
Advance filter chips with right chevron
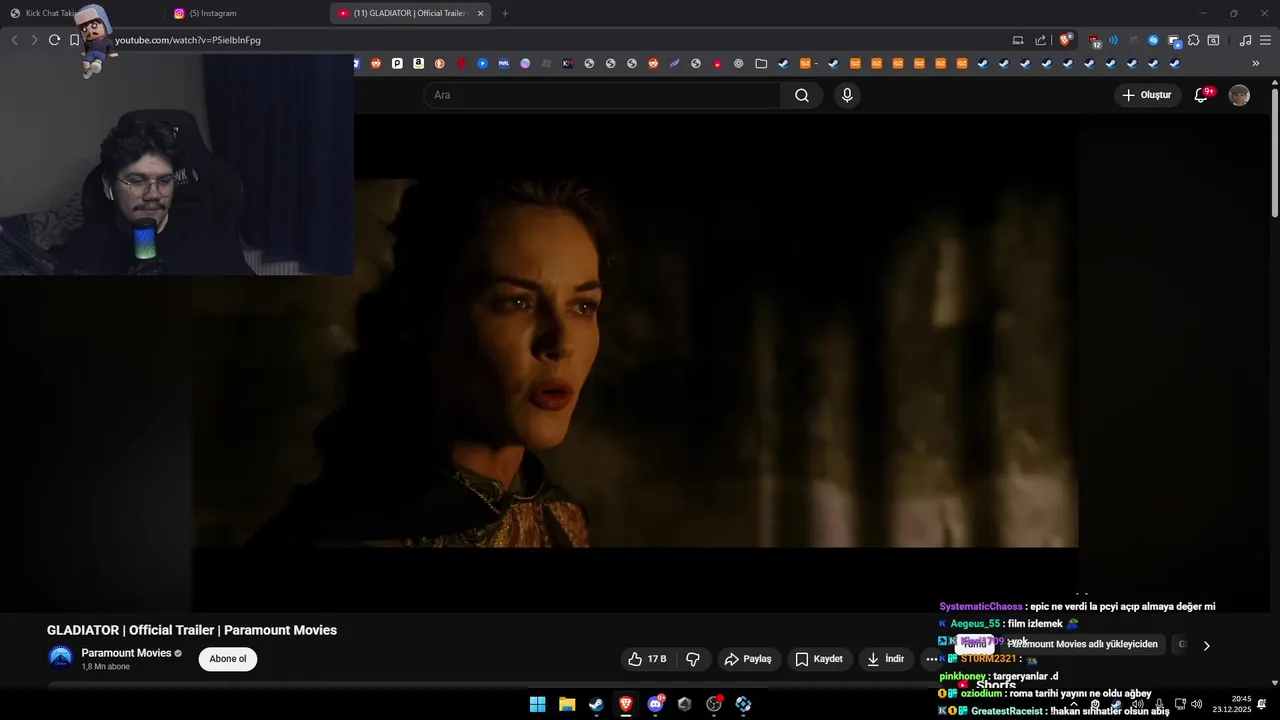1206,645
